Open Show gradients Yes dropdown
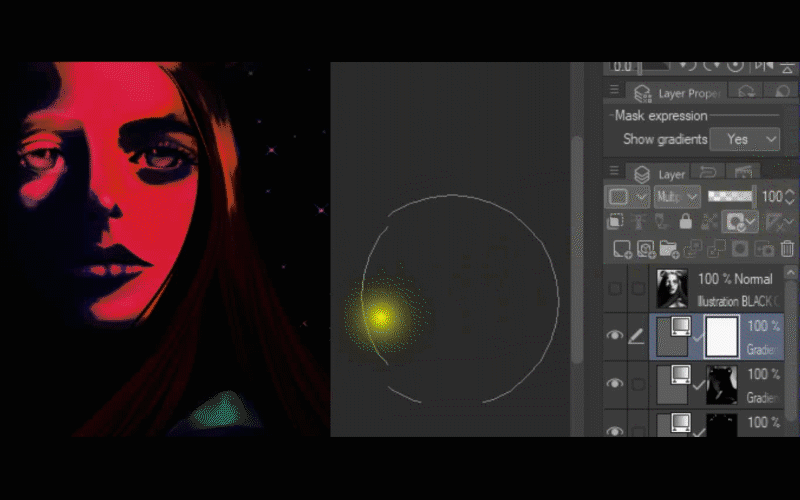Viewport: 800px width, 500px height. (x=745, y=139)
